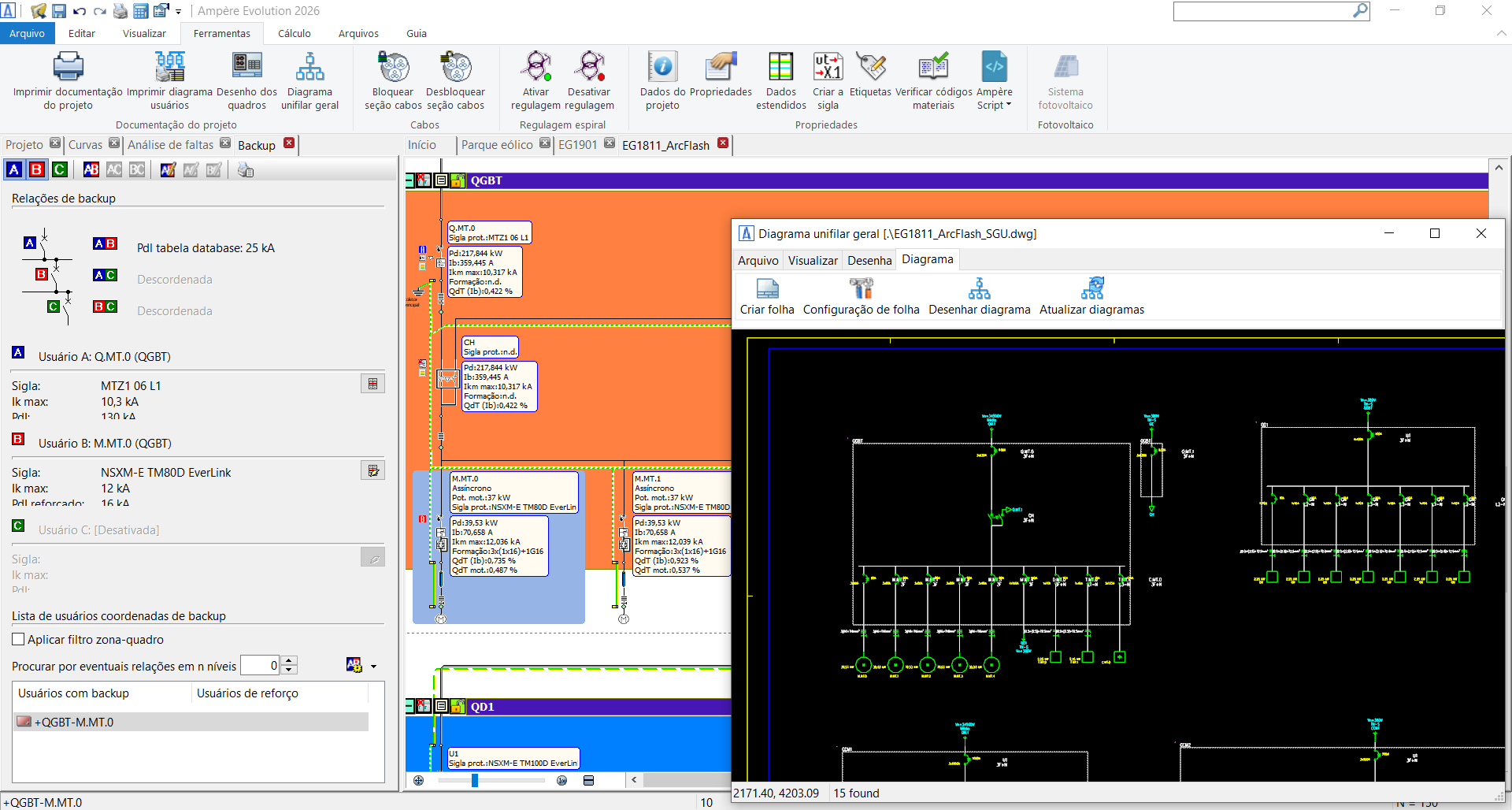1512x810 pixels.
Task: Click Verificar códigos materiais icon
Action: 933,68
